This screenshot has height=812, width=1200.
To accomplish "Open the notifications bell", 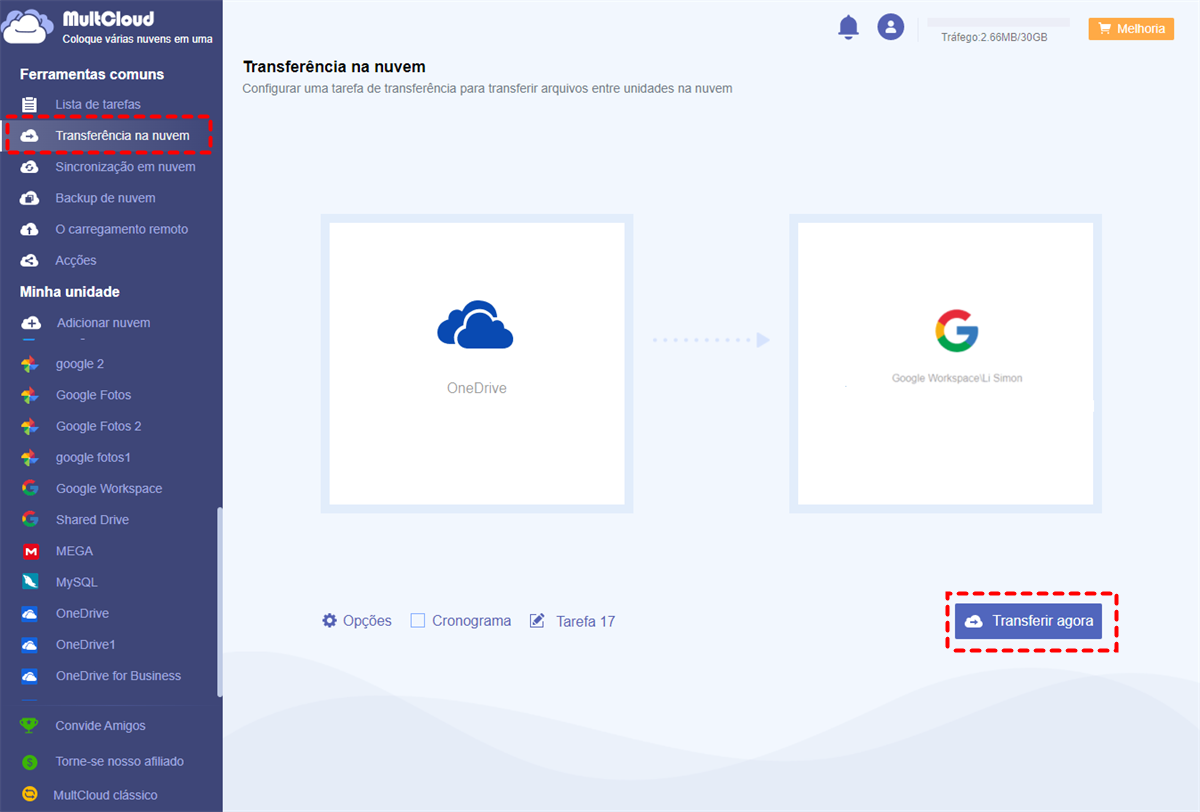I will (848, 27).
